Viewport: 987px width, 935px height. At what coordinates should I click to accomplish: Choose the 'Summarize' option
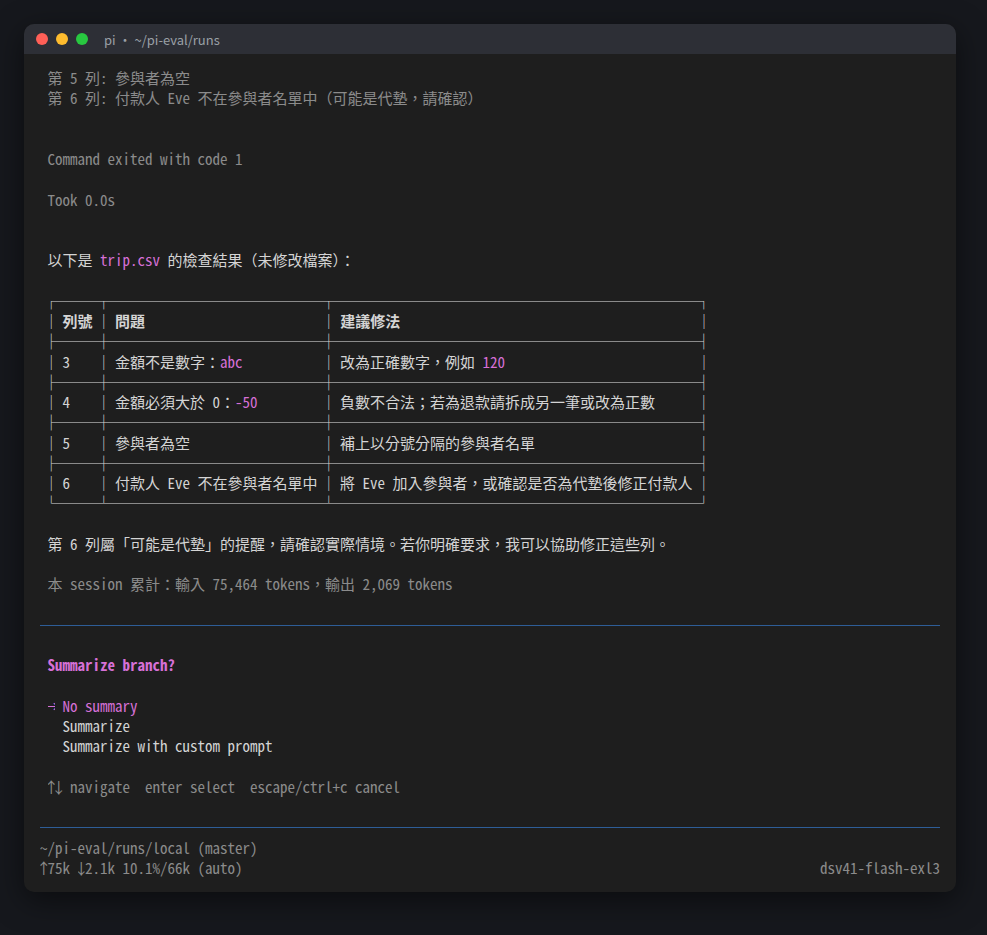point(96,727)
